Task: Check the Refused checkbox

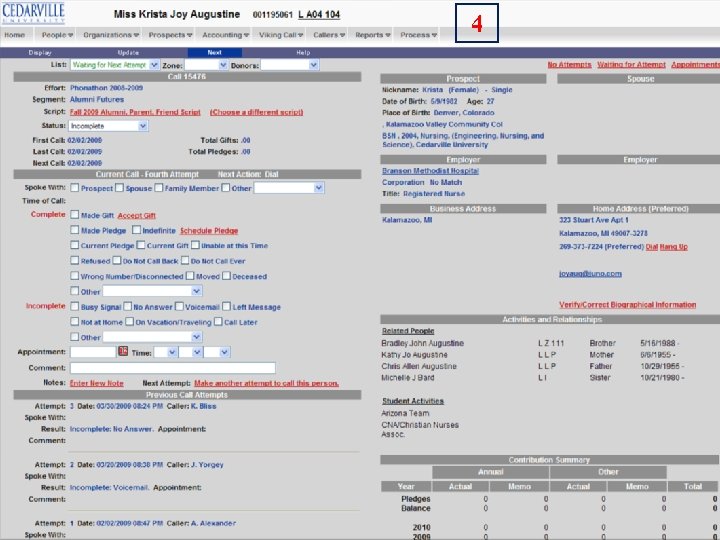Action: point(74,260)
